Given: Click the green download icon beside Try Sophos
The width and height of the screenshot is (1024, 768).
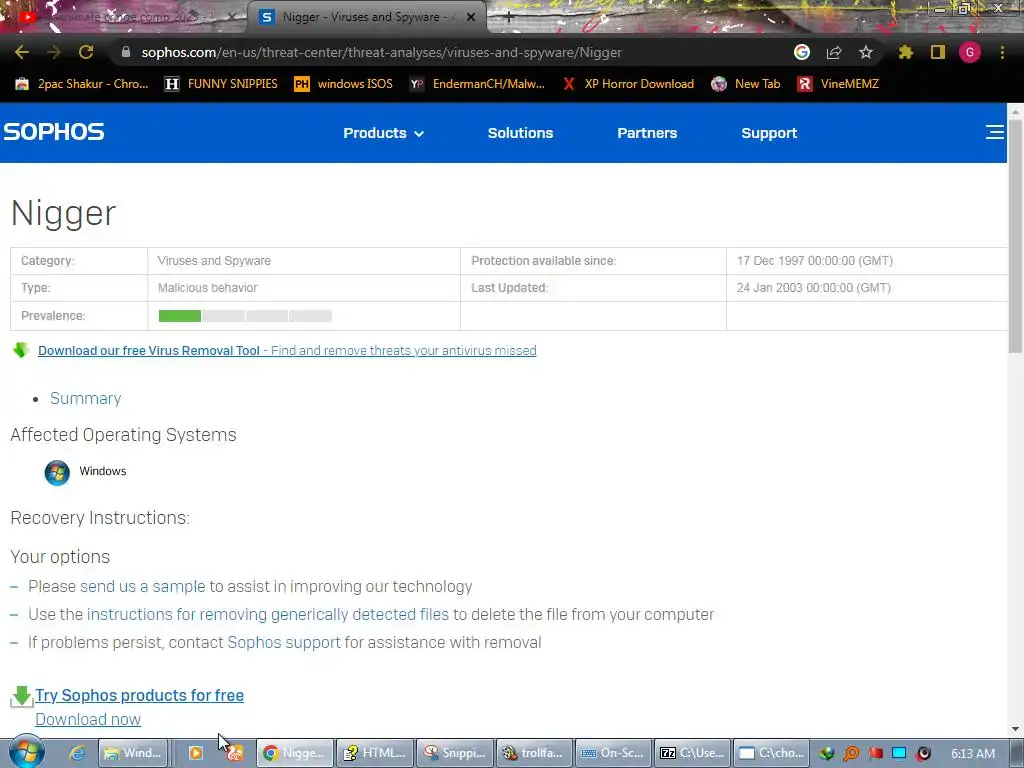Looking at the screenshot, I should [x=22, y=696].
